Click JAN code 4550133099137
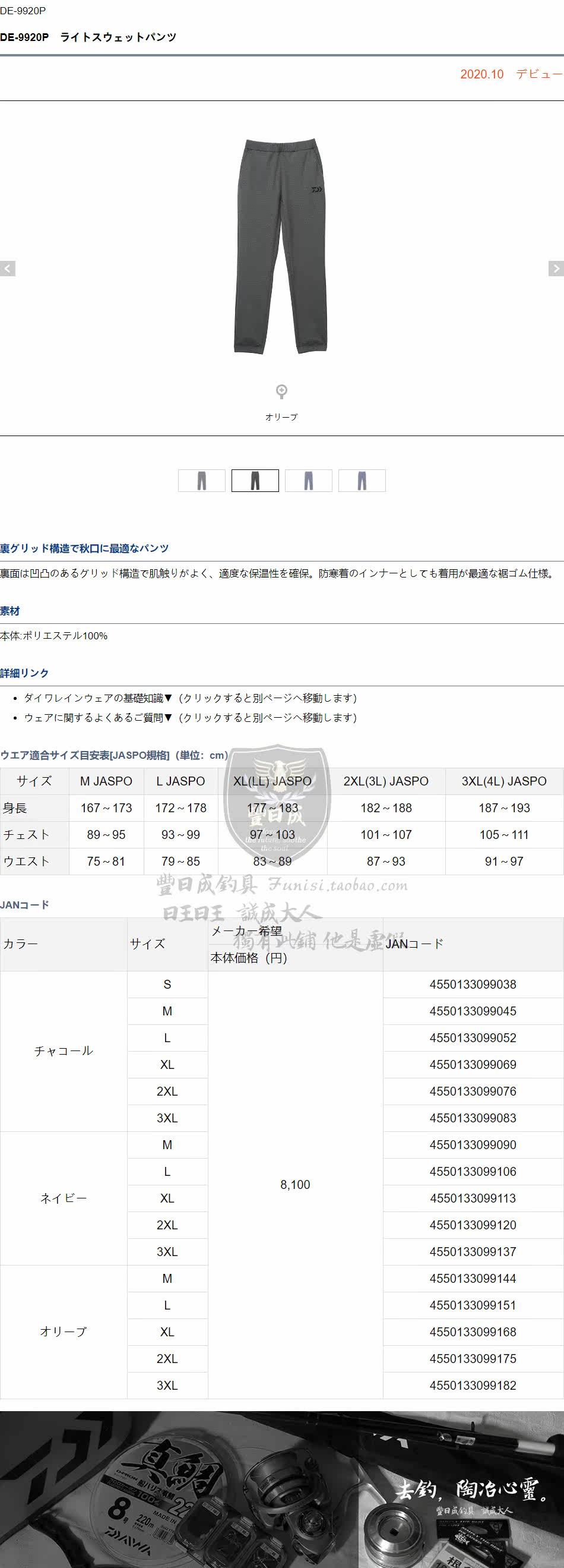Screen dimensions: 564x1568 click(x=473, y=1252)
